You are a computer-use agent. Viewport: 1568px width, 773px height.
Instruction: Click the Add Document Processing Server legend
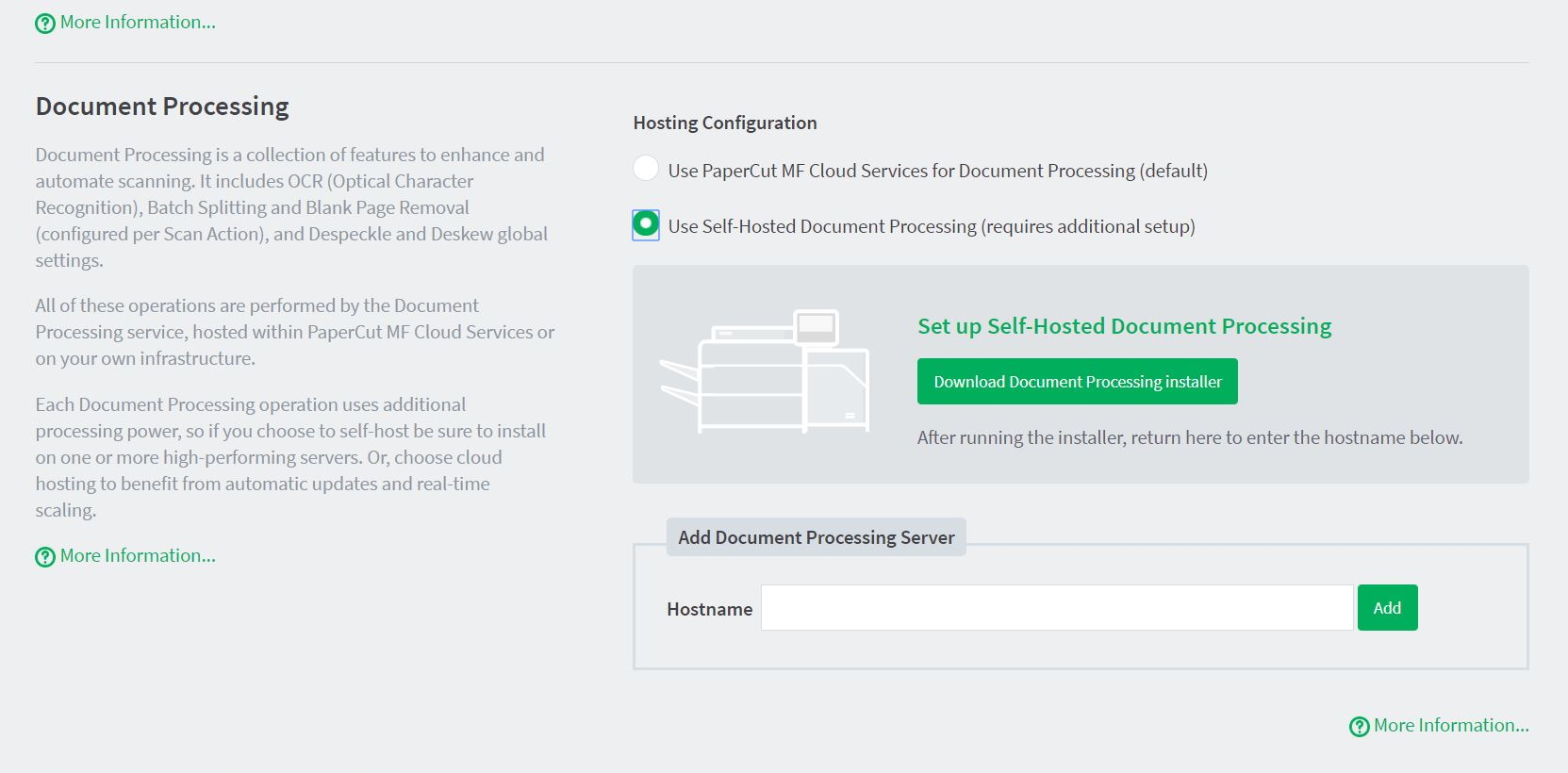click(x=817, y=537)
